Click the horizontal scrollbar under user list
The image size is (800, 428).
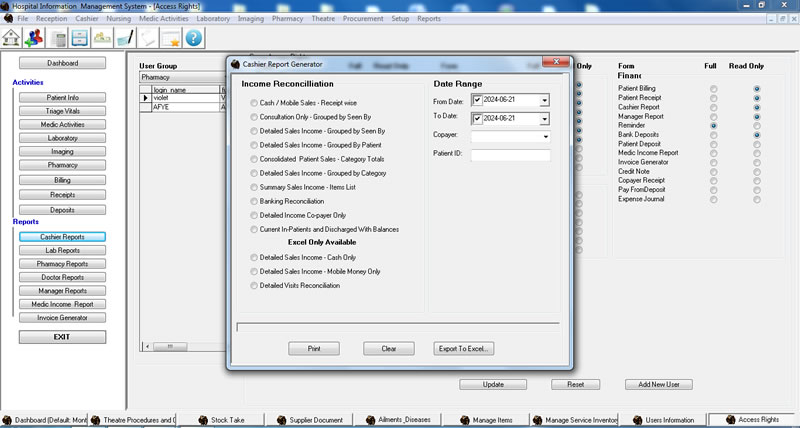[x=183, y=346]
